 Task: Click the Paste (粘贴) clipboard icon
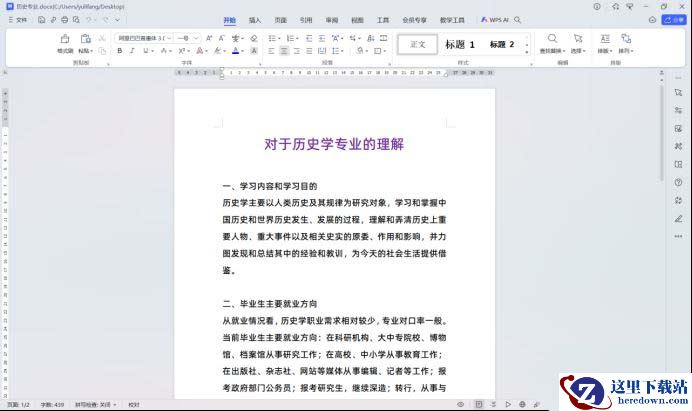click(86, 39)
